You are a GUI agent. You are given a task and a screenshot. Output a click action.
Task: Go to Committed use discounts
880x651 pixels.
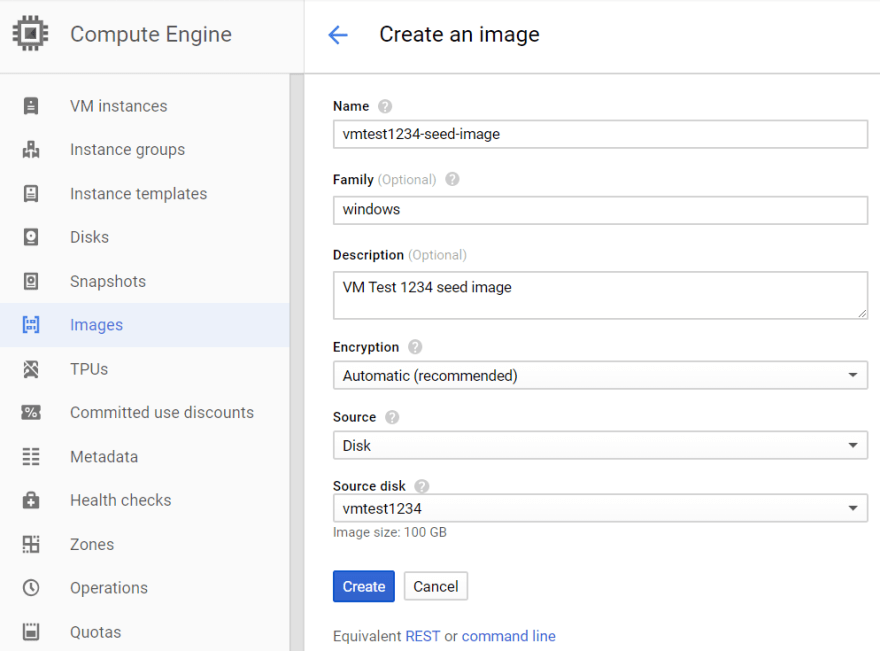click(x=145, y=412)
